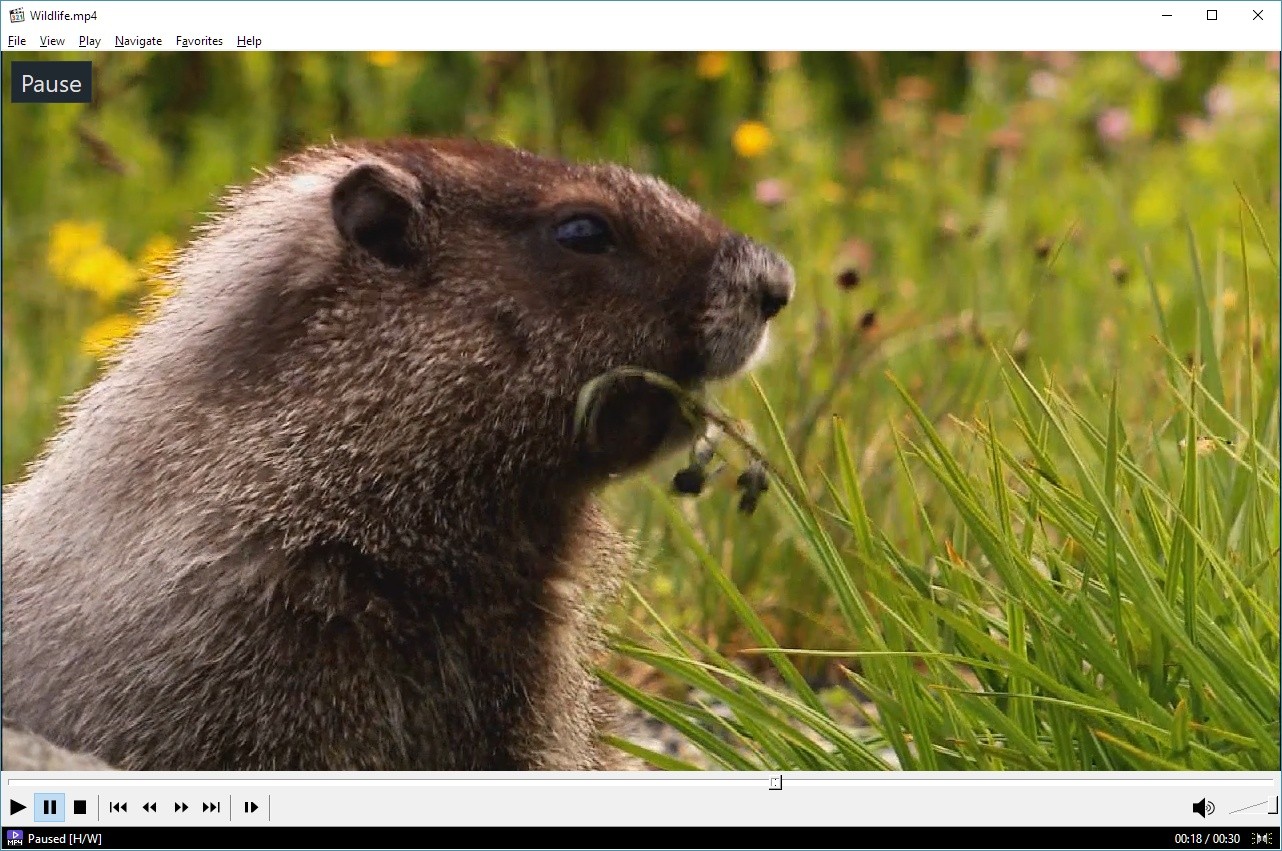This screenshot has width=1282, height=851.
Task: Click the Pause button in the toolbar
Action: click(x=49, y=807)
